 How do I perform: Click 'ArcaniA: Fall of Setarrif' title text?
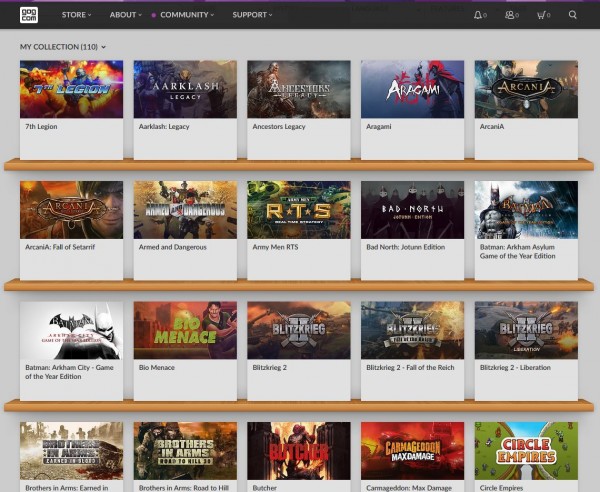click(60, 247)
